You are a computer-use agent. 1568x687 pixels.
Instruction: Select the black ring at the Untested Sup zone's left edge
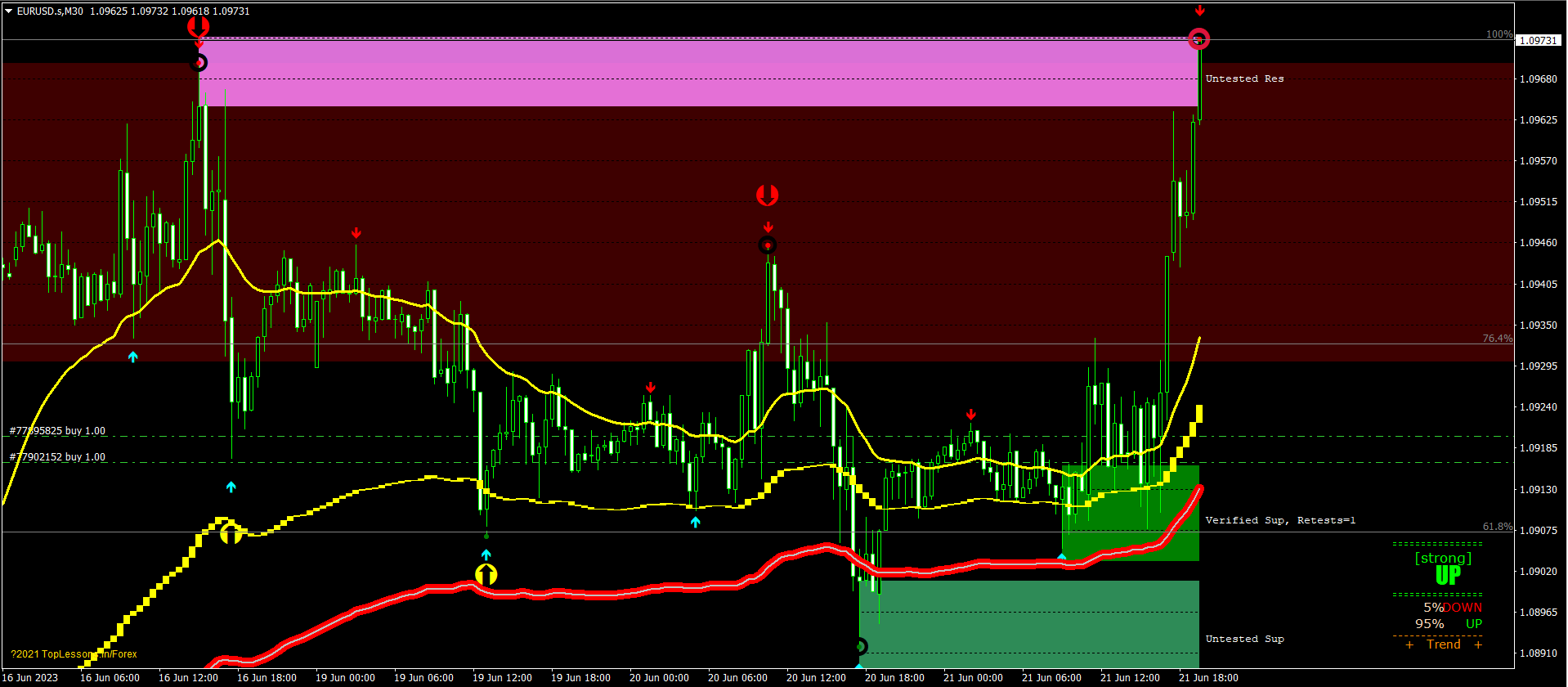click(859, 646)
